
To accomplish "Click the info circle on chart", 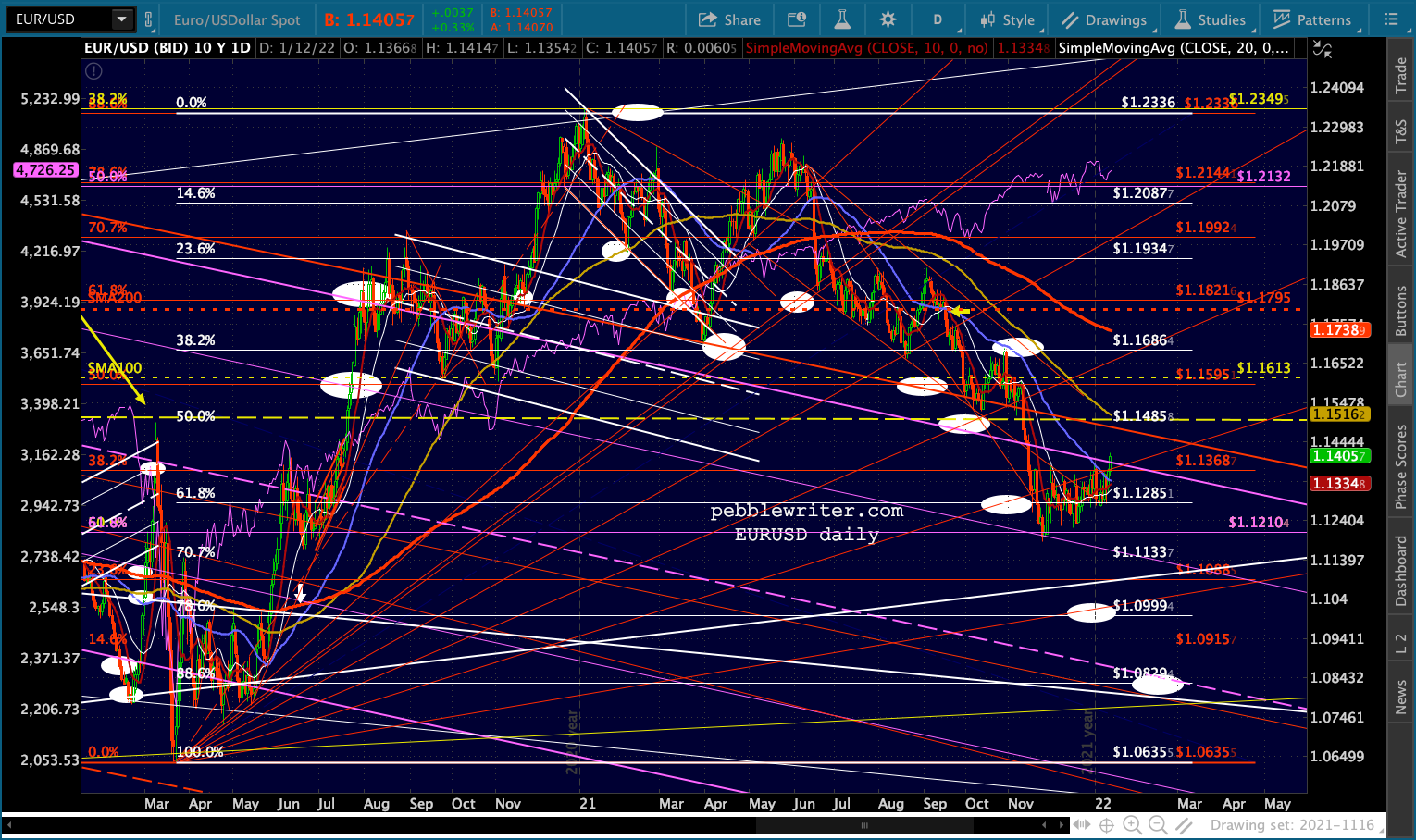I will pos(93,70).
